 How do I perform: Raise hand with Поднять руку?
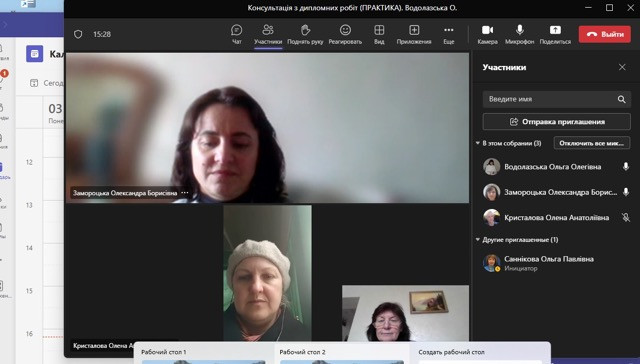click(x=305, y=34)
